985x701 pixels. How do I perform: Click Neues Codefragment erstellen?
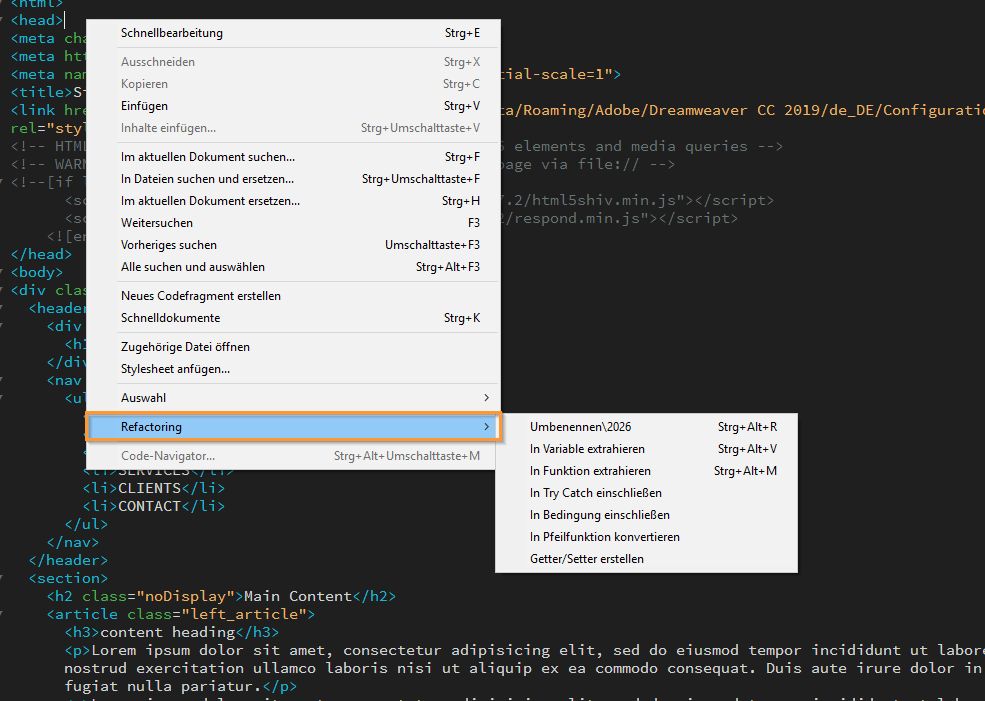(198, 295)
